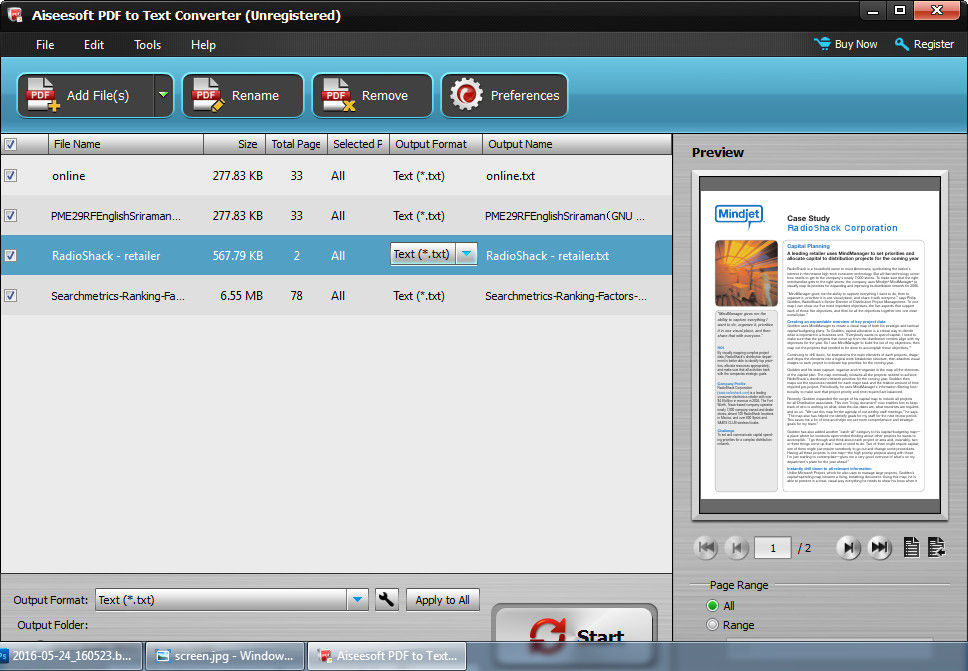Click the Rename toolbar button
Viewport: 968px width, 671px height.
tap(243, 95)
